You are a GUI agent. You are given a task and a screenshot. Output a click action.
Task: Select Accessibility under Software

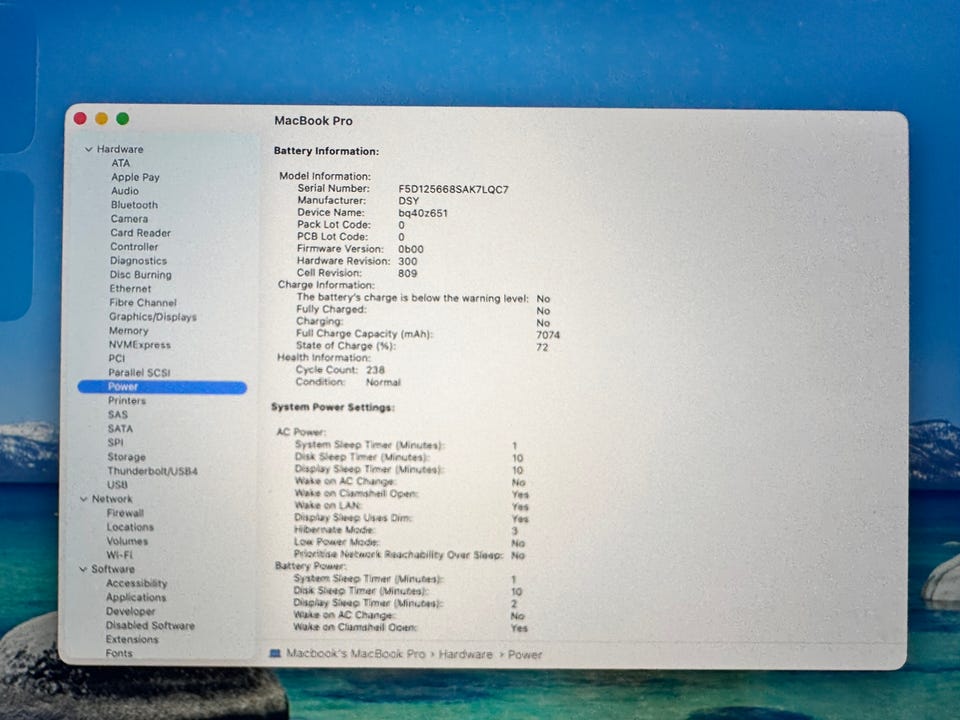tap(136, 583)
